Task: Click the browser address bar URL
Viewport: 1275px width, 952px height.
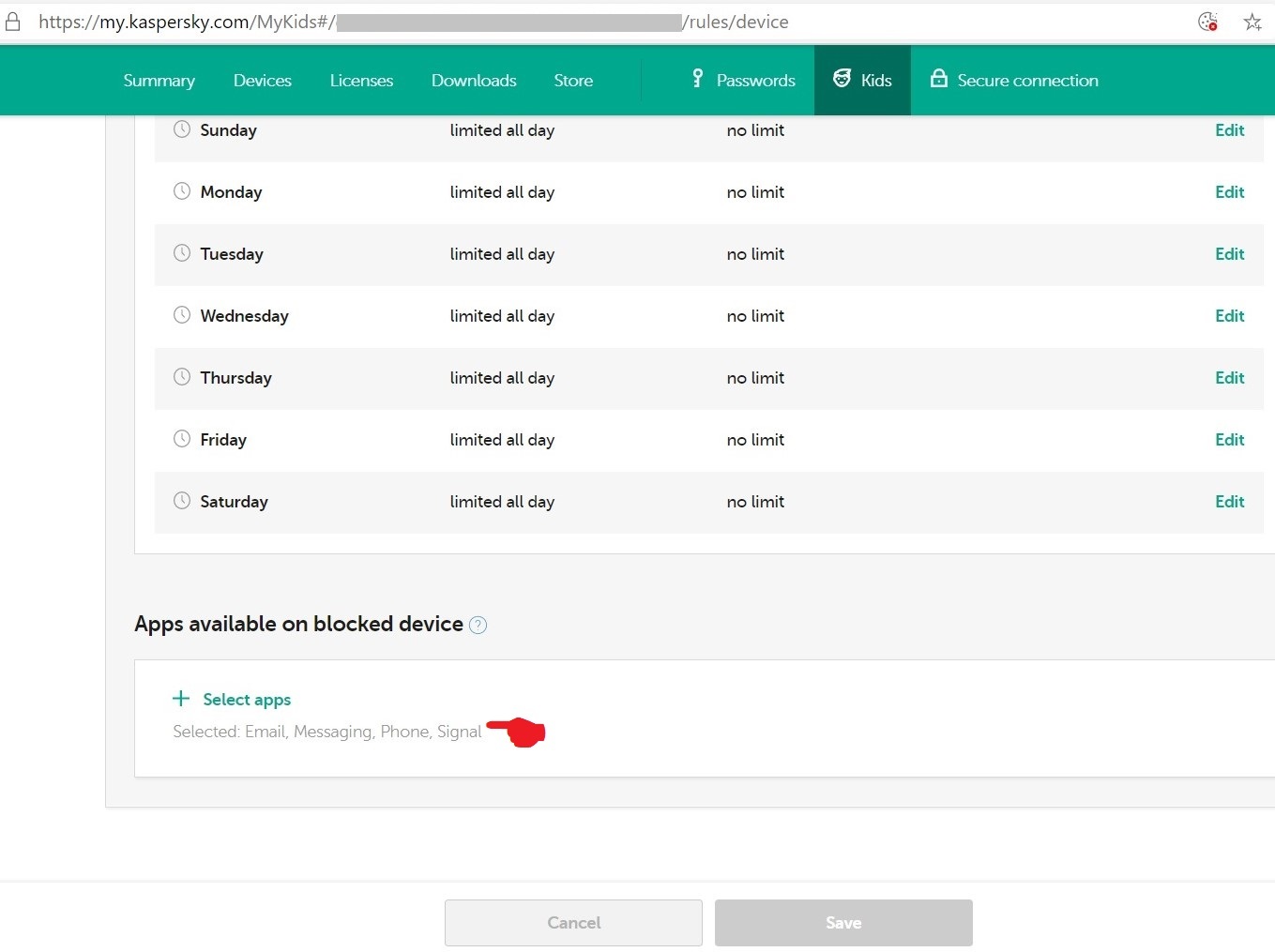Action: pyautogui.click(x=414, y=22)
